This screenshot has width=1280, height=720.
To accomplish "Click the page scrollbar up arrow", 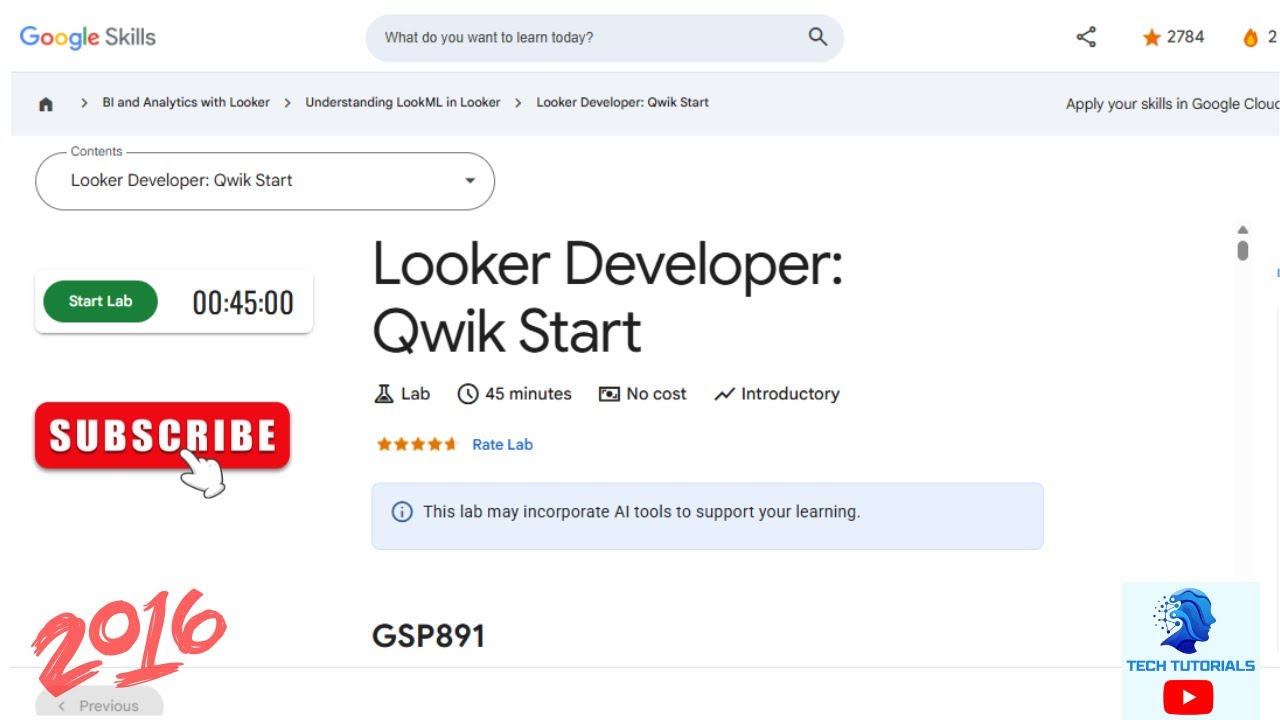I will [x=1243, y=230].
